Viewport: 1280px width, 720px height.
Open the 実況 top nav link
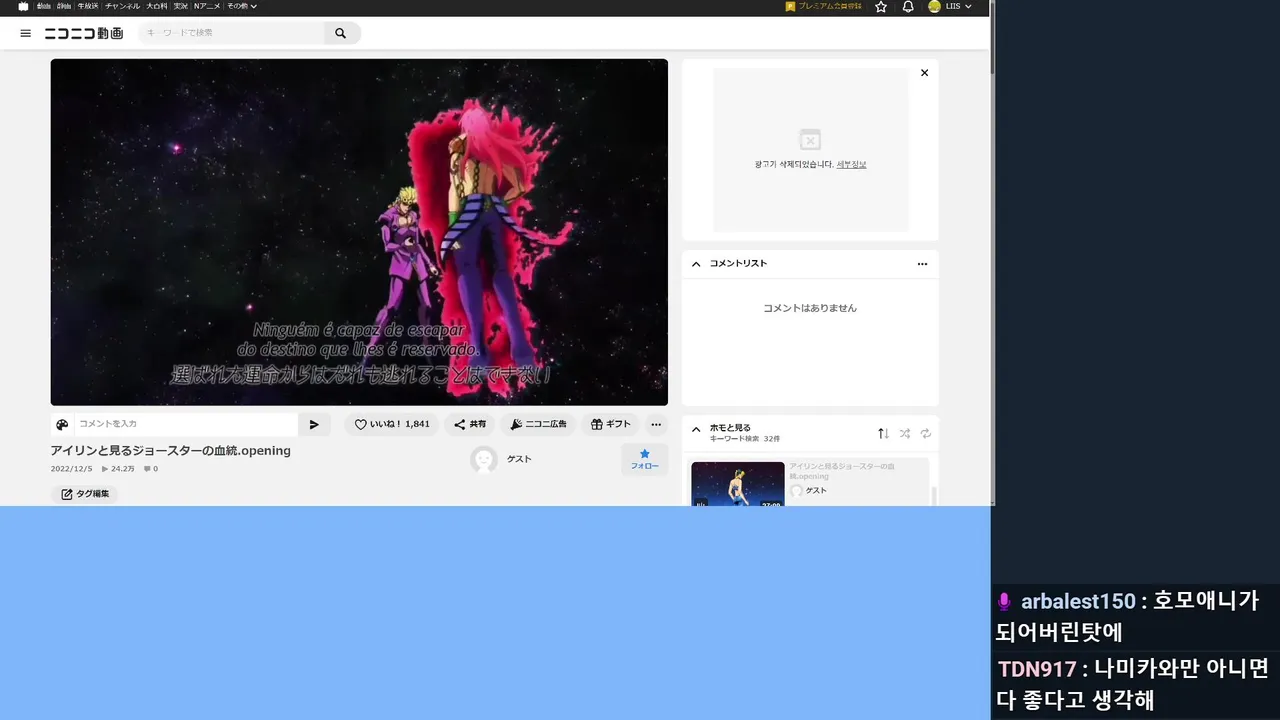click(x=181, y=6)
